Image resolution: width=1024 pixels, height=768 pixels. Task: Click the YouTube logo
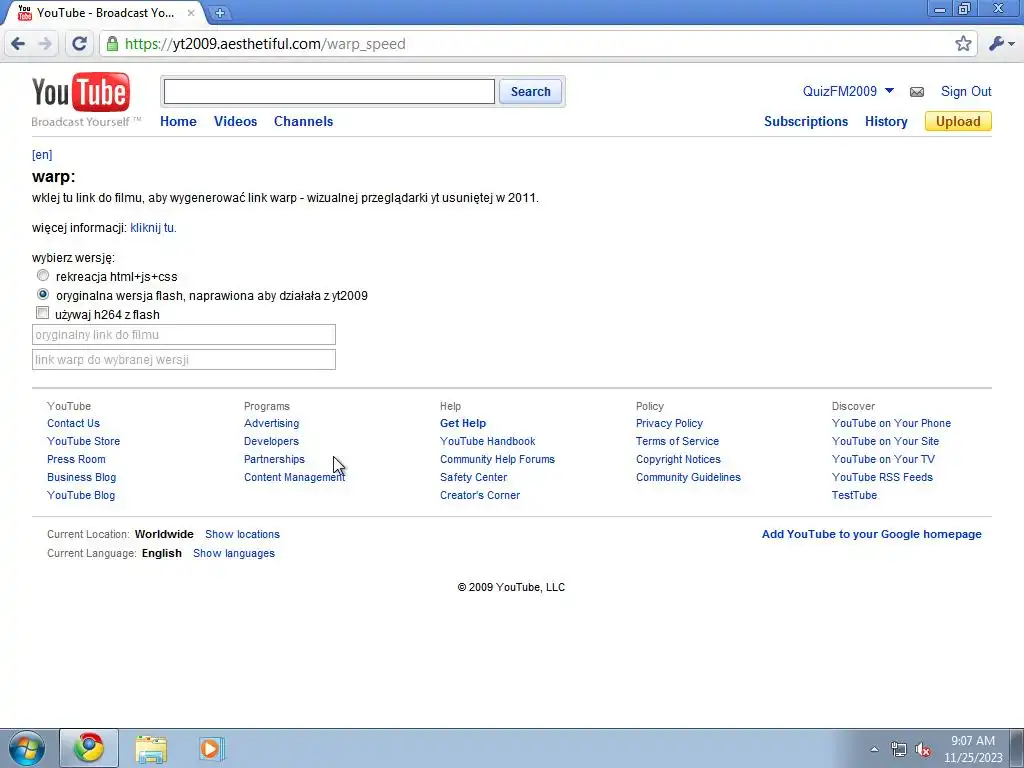(81, 92)
